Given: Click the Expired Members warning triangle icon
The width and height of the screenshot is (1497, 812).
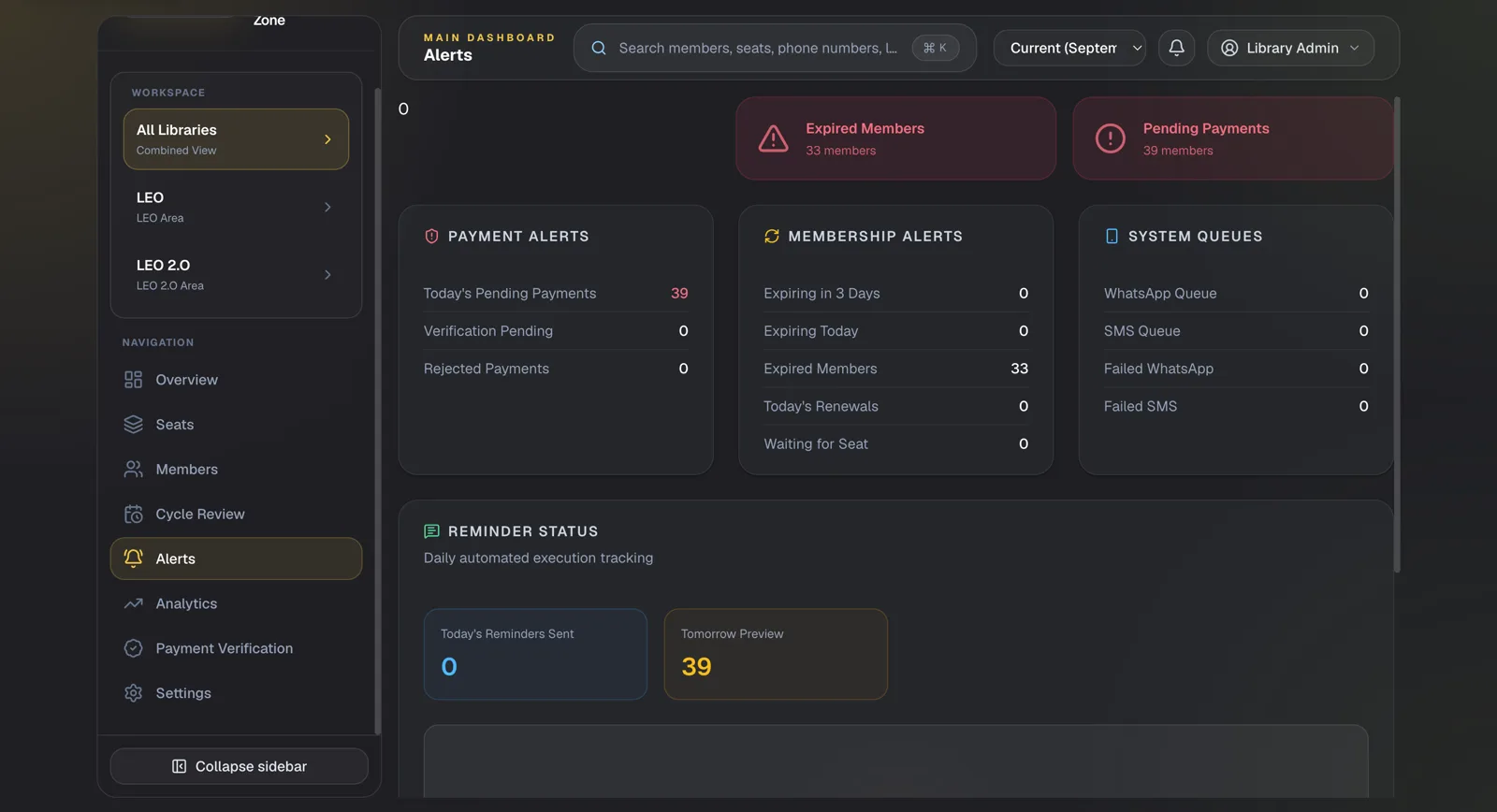Looking at the screenshot, I should 773,138.
